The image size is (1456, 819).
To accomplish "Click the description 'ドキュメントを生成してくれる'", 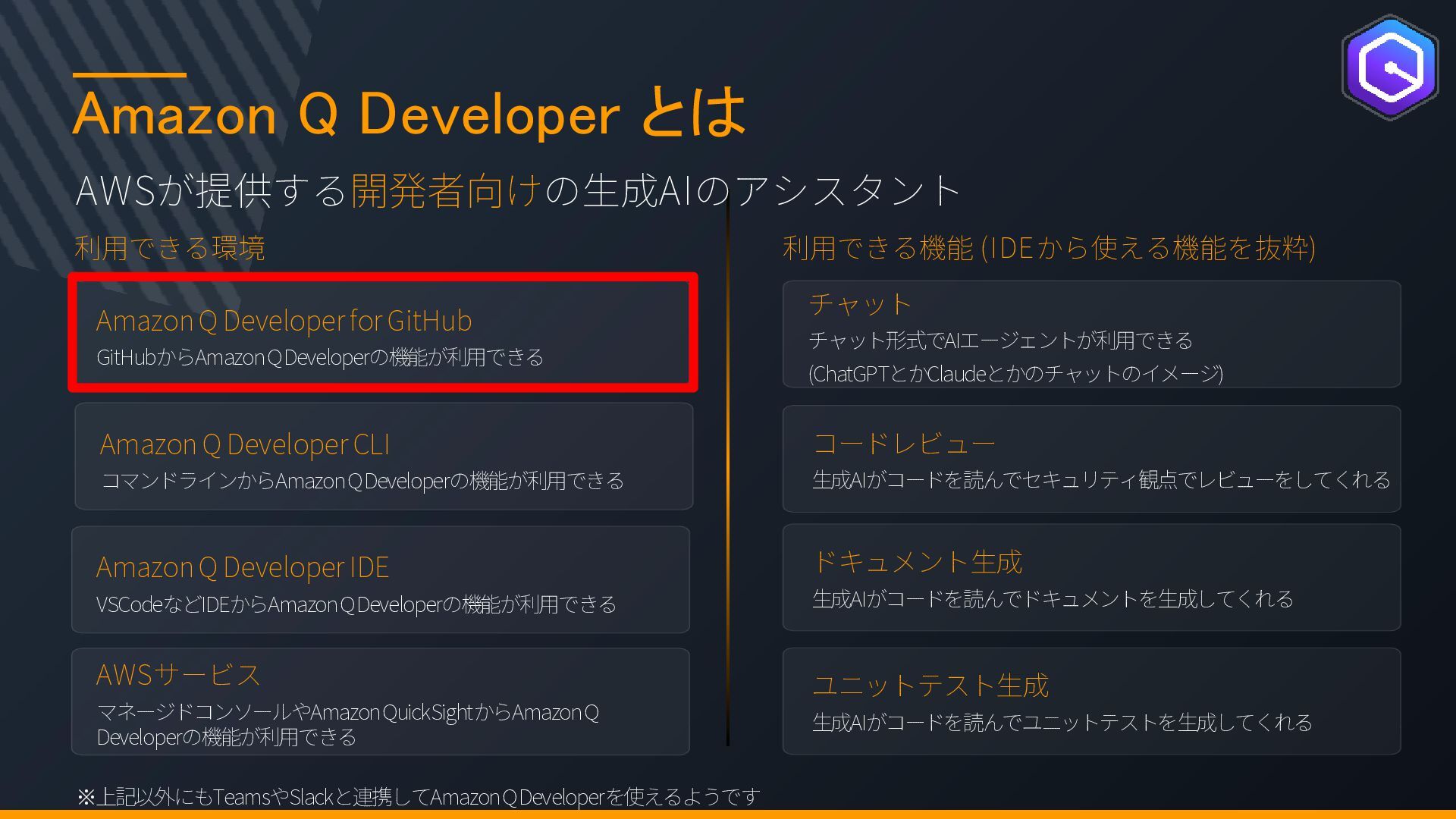I will pos(1053,599).
